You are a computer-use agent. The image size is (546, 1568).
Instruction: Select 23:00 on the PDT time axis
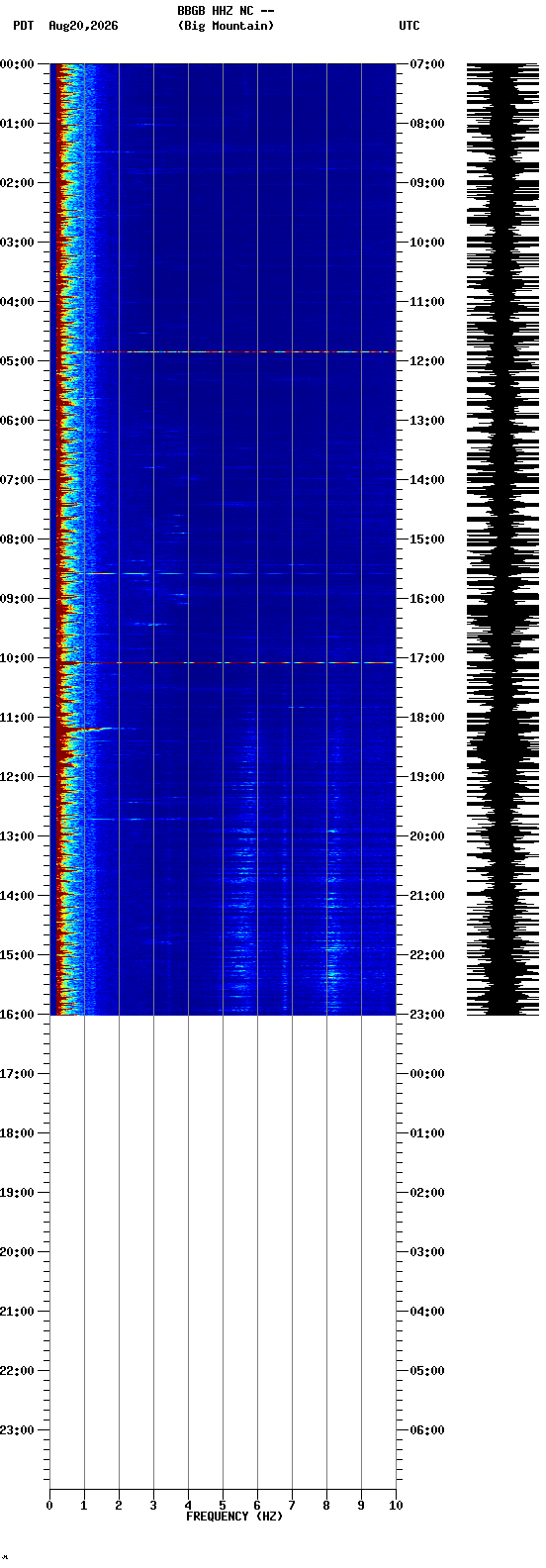coord(17,1430)
